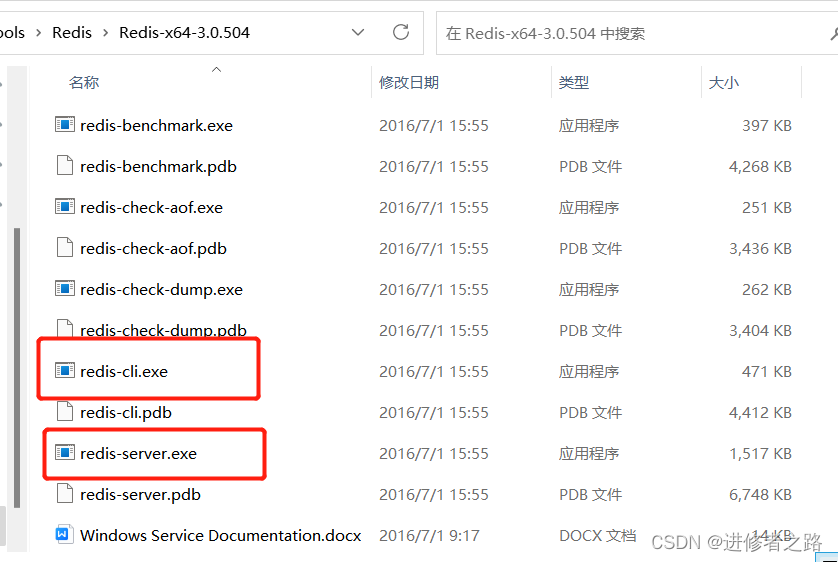Select the redis-check-dump.exe file name
The height and width of the screenshot is (562, 838).
pos(161,290)
